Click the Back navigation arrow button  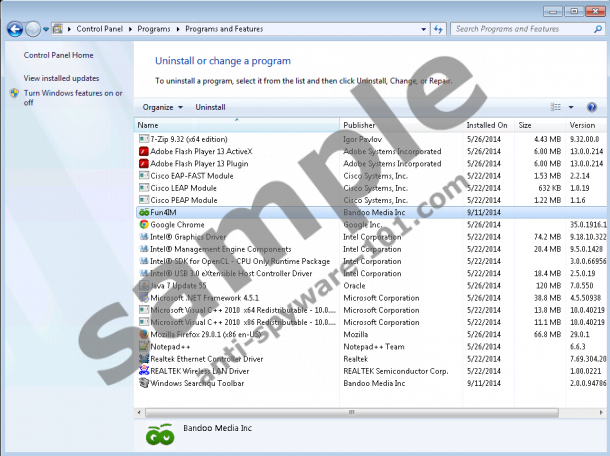(x=14, y=29)
